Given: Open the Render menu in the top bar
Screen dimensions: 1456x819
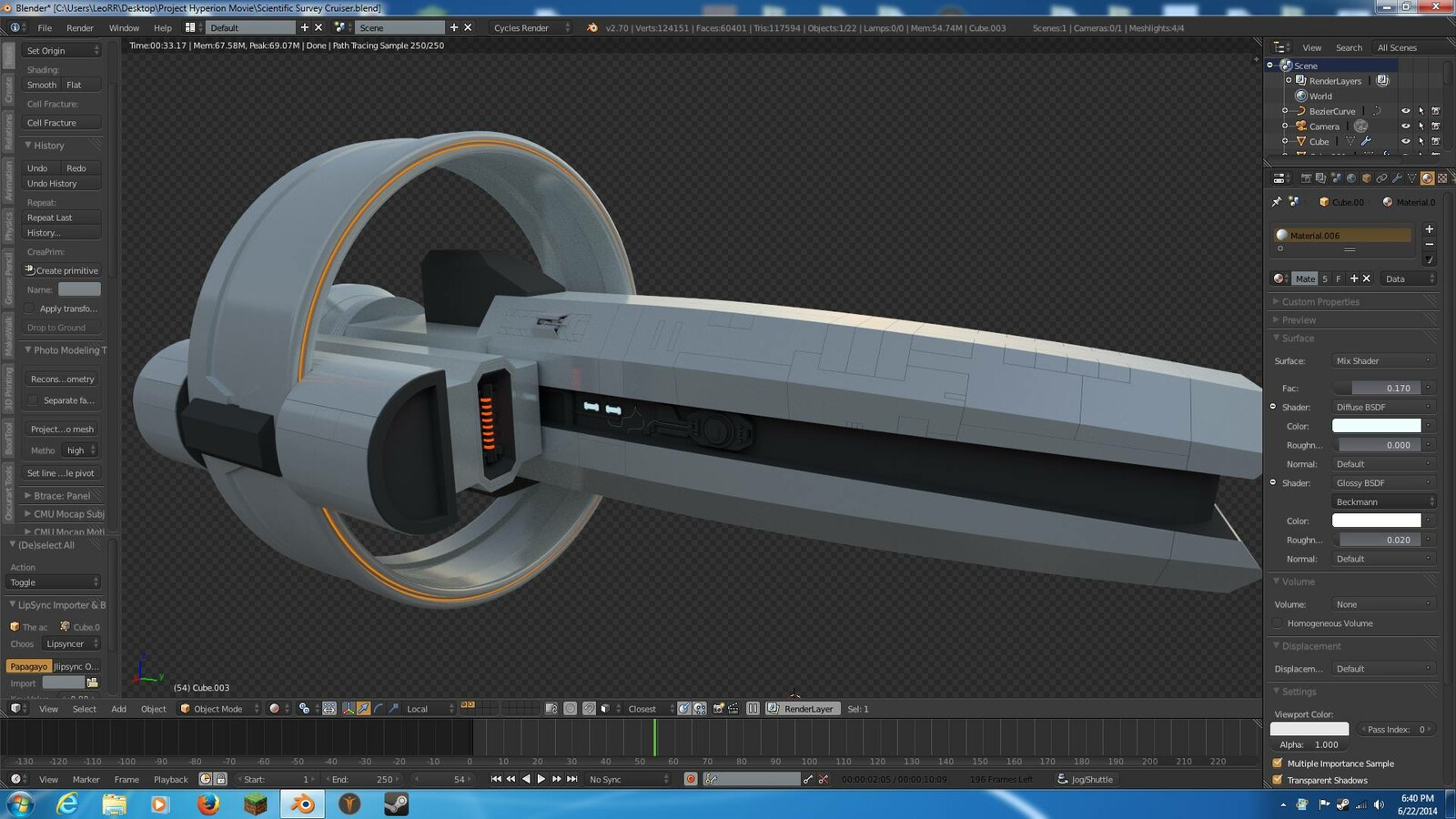Looking at the screenshot, I should coord(79,27).
